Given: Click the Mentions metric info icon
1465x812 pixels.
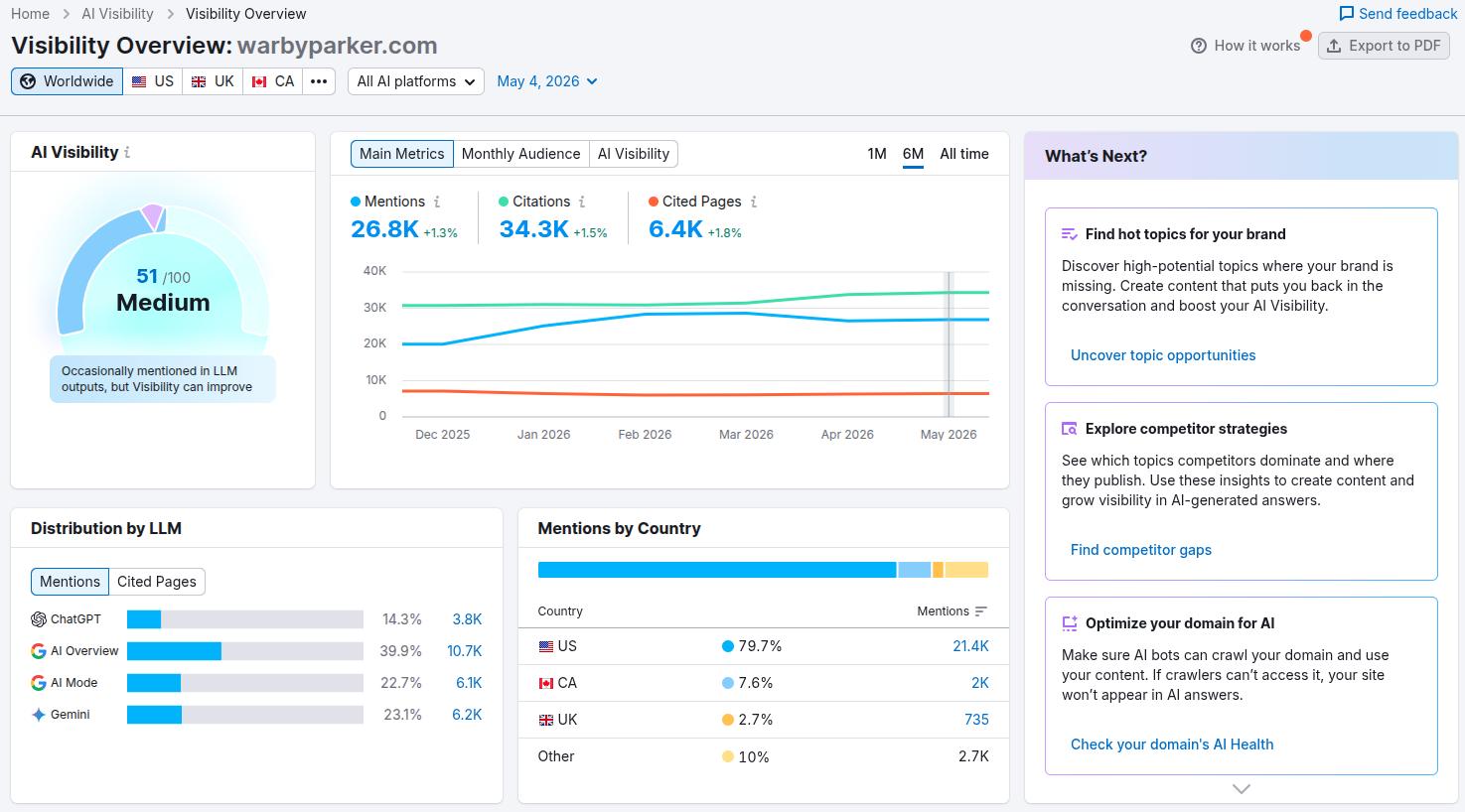Looking at the screenshot, I should point(437,202).
